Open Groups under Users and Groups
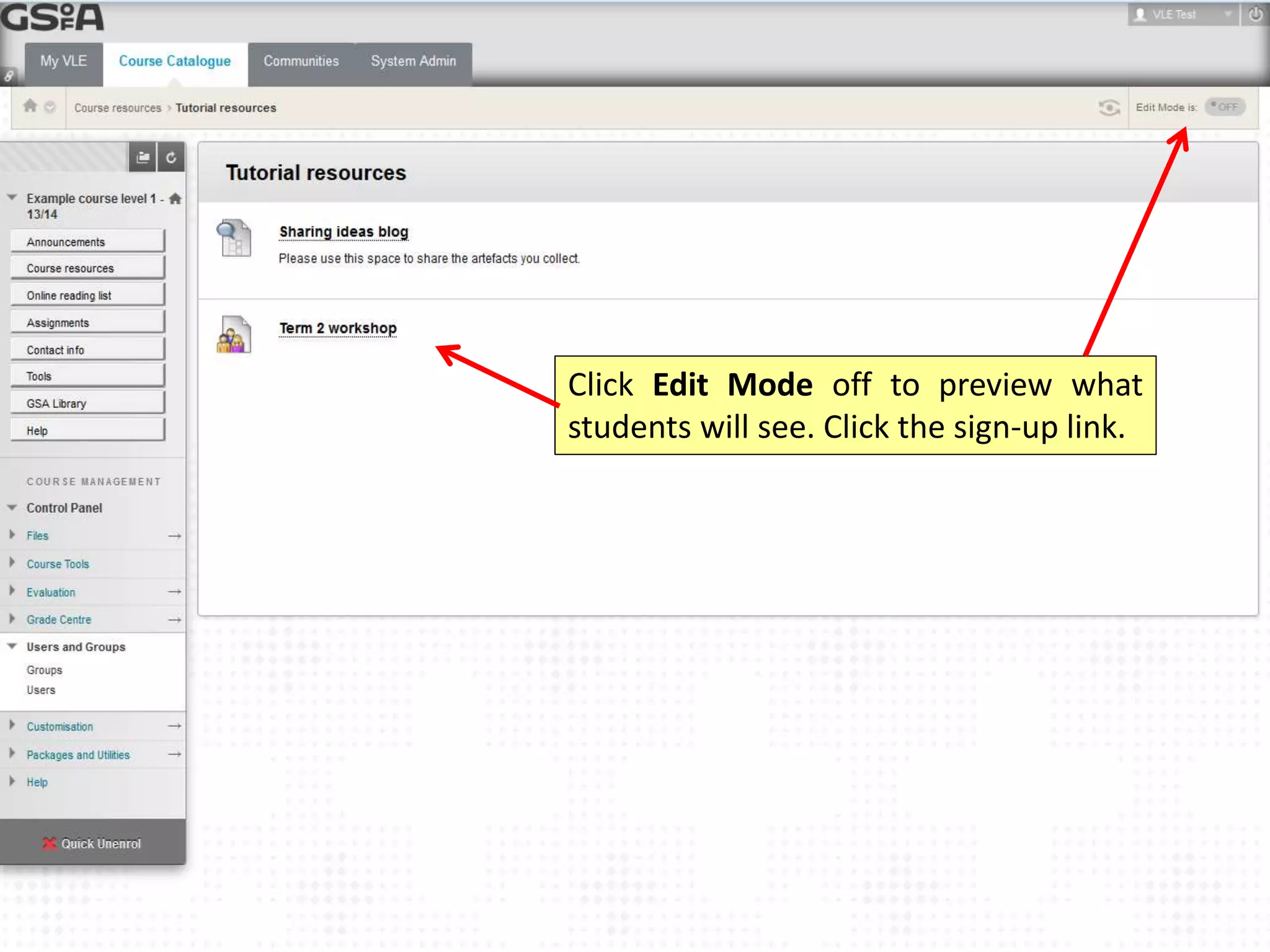The width and height of the screenshot is (1270, 952). [44, 670]
